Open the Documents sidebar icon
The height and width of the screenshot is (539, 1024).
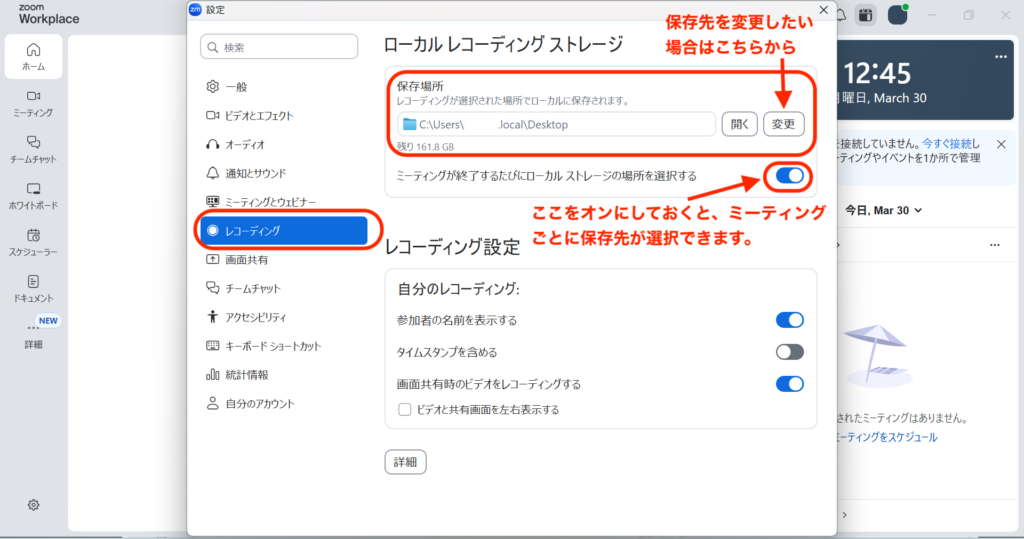coord(33,287)
